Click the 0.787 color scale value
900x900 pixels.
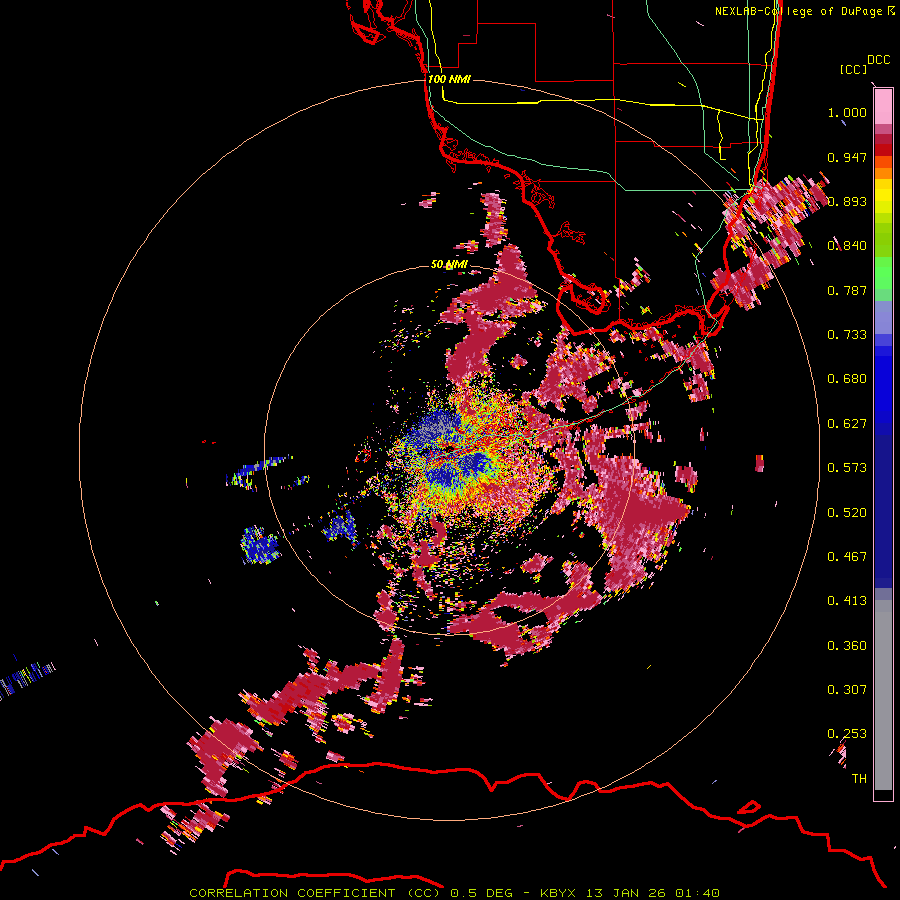[x=847, y=290]
